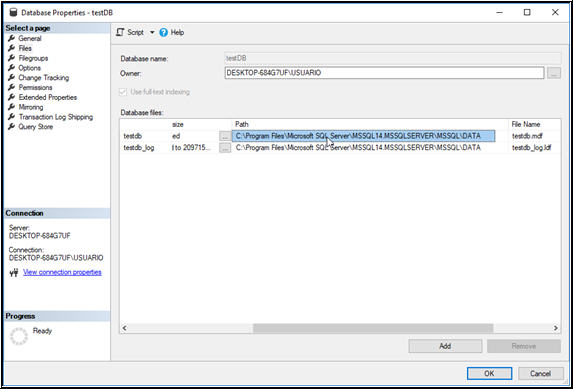Viewport: 573px width, 389px height.
Task: Click the scroll right arrow
Action: coord(555,328)
